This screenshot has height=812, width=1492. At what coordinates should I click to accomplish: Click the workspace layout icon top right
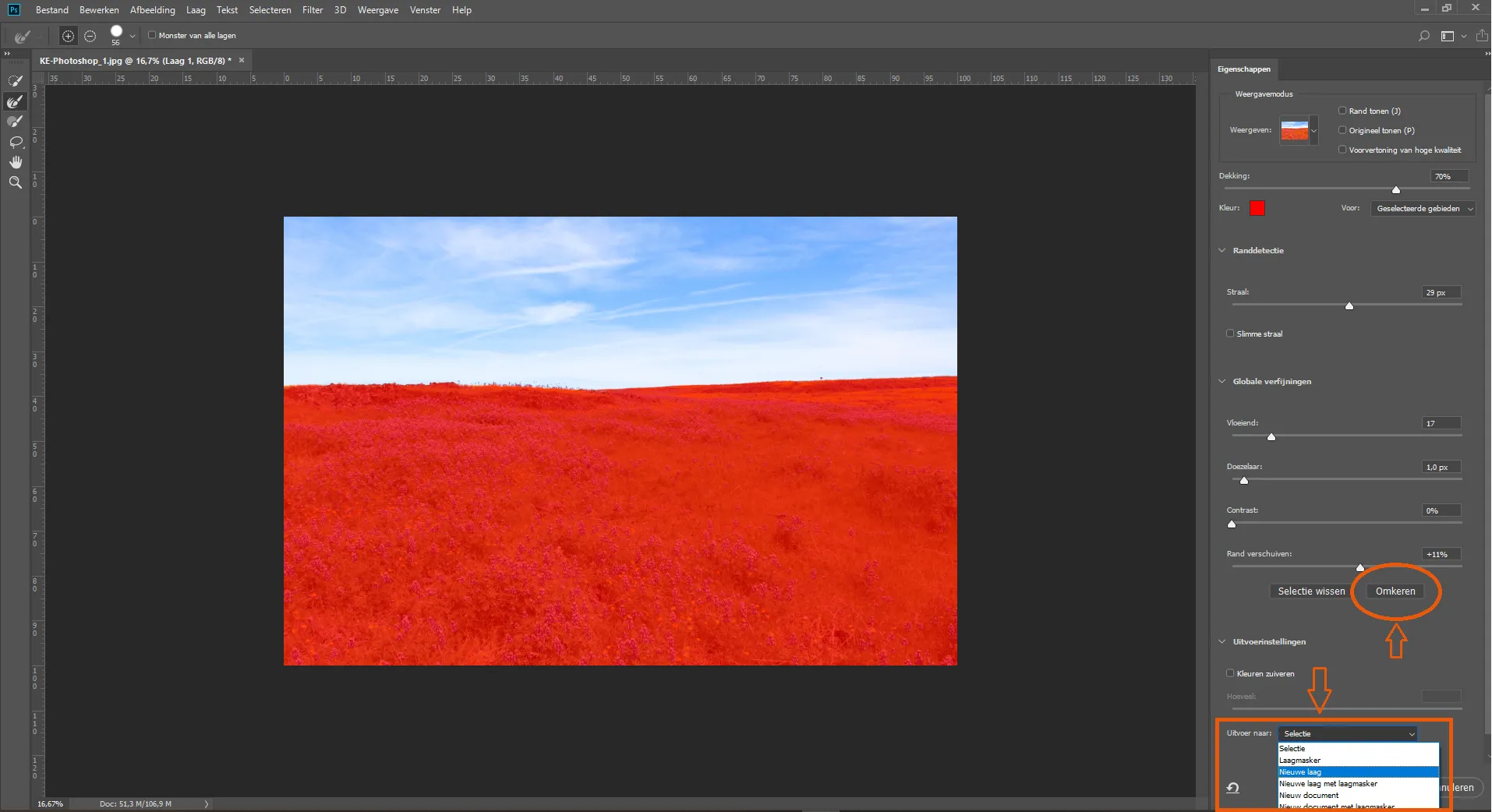(x=1448, y=36)
